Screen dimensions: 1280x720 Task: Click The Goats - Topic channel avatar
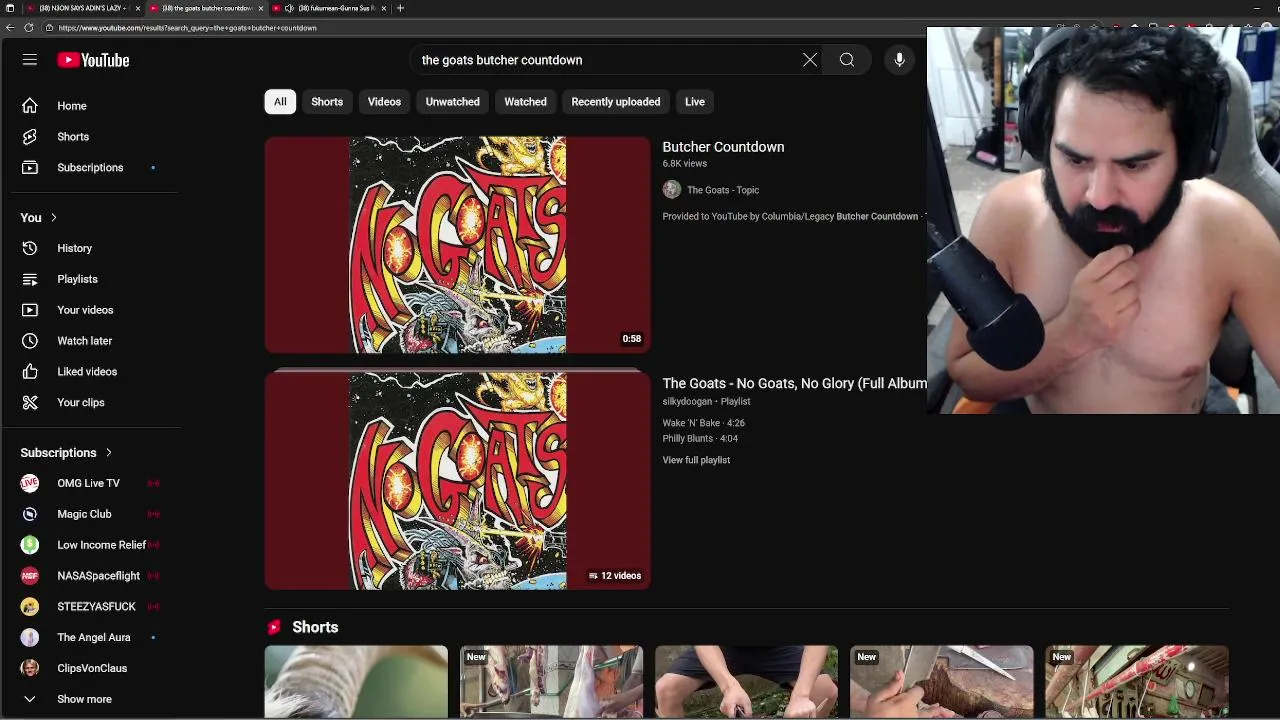tap(672, 190)
